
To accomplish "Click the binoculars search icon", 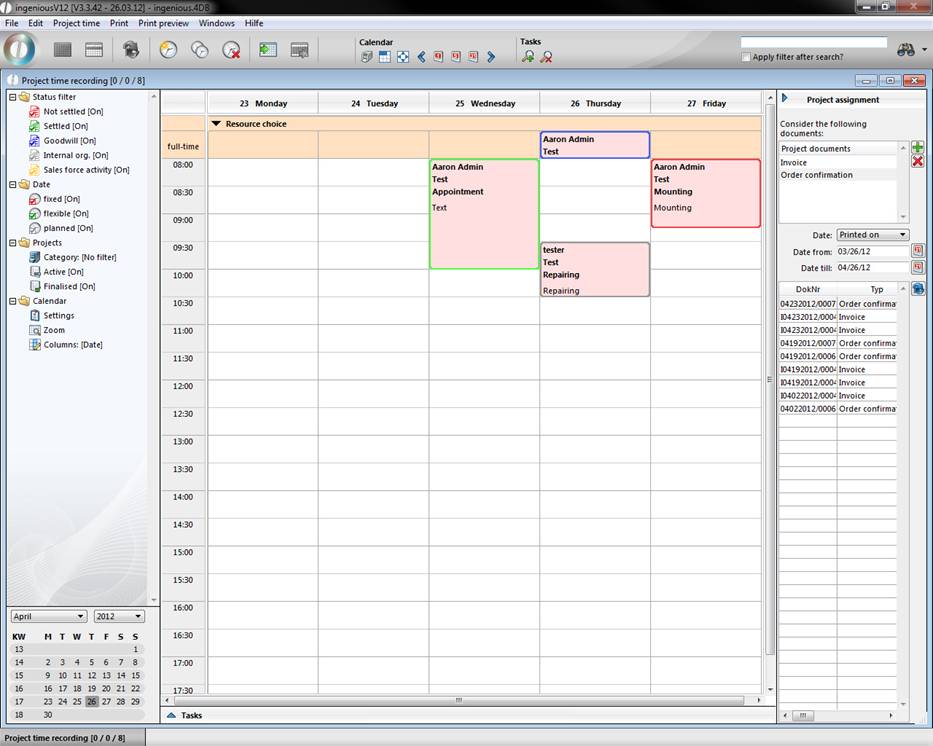I will click(905, 49).
